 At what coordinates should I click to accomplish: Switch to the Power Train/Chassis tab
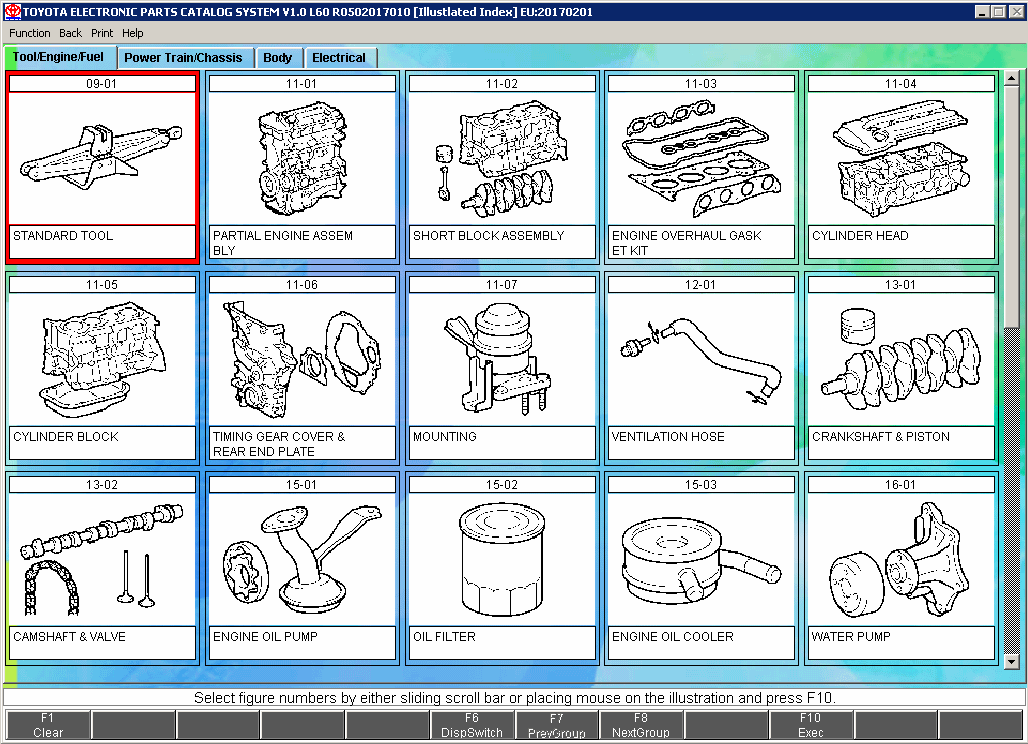coord(183,58)
